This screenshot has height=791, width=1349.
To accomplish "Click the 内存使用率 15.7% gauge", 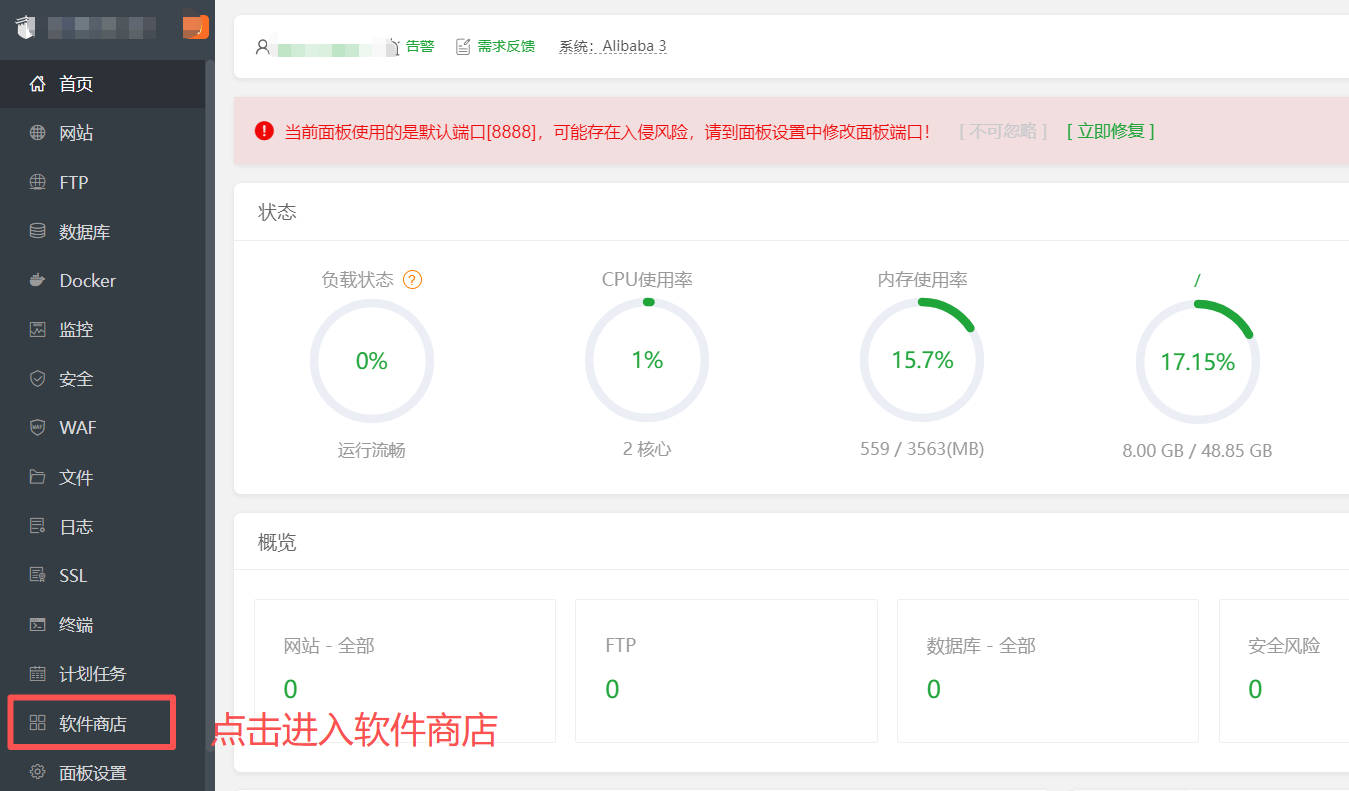I will click(922, 360).
